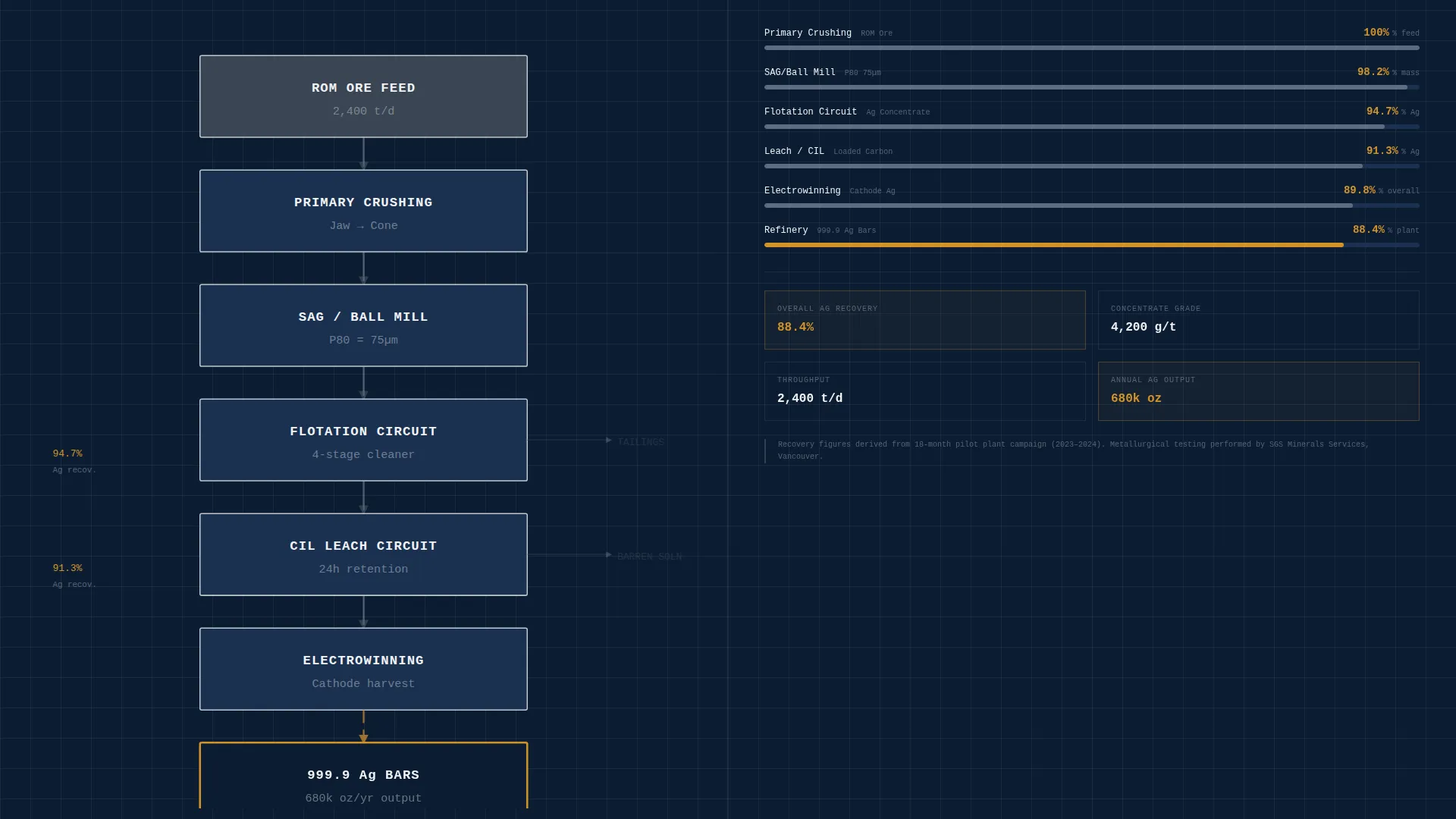Open the Overall Ag Recovery card

pos(924,320)
